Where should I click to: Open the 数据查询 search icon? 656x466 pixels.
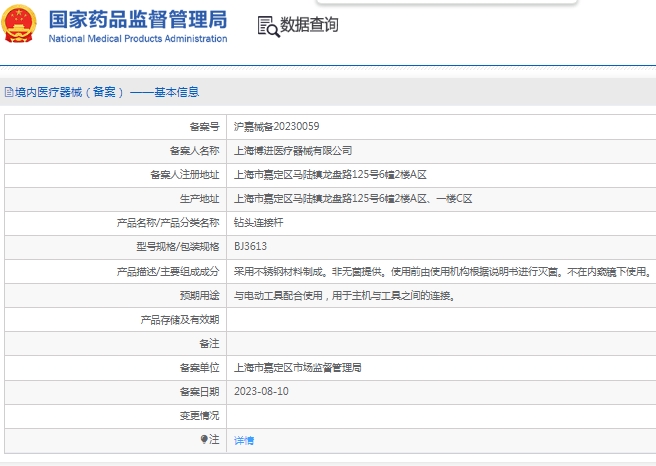pos(268,27)
